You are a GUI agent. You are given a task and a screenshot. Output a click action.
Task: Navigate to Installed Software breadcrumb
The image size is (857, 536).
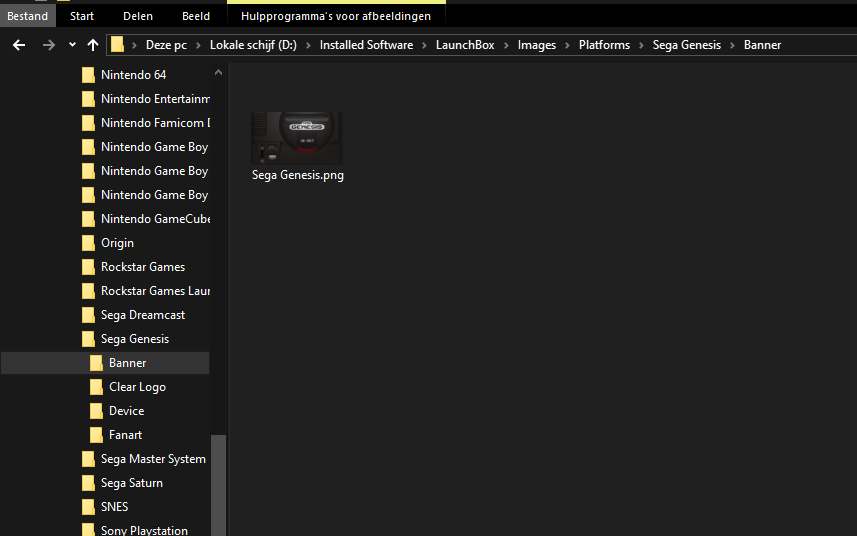tap(366, 45)
